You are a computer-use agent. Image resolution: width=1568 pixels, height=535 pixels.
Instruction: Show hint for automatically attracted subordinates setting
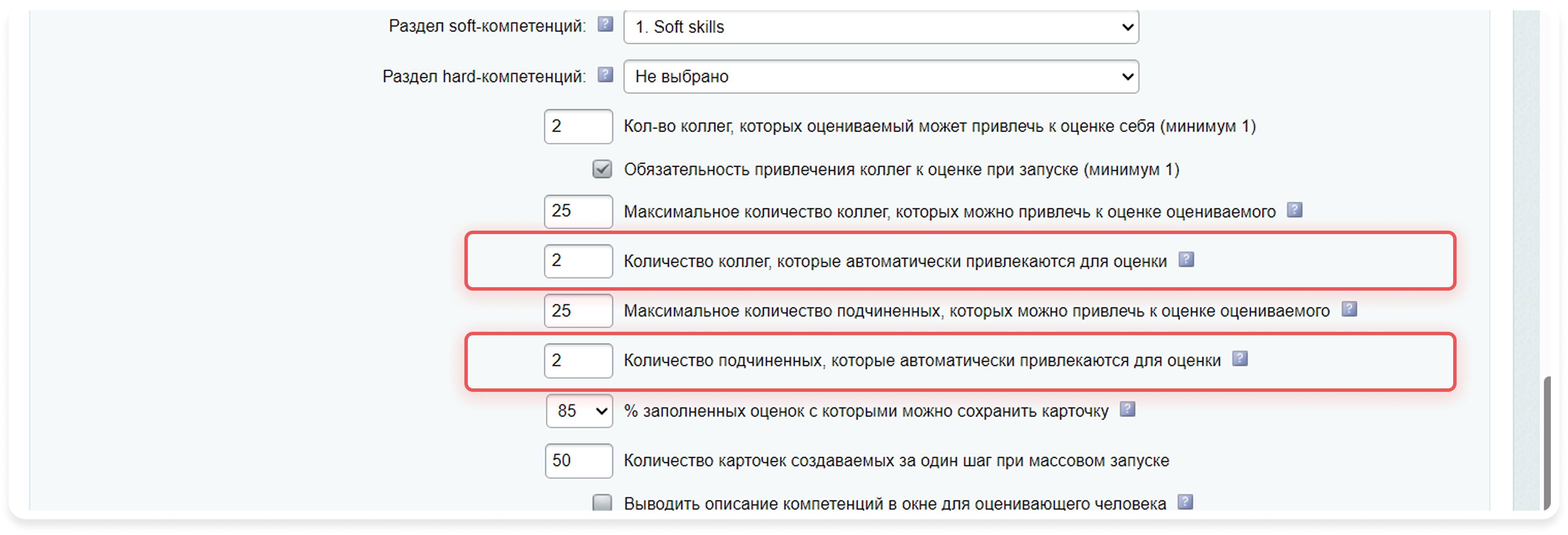coord(1240,359)
